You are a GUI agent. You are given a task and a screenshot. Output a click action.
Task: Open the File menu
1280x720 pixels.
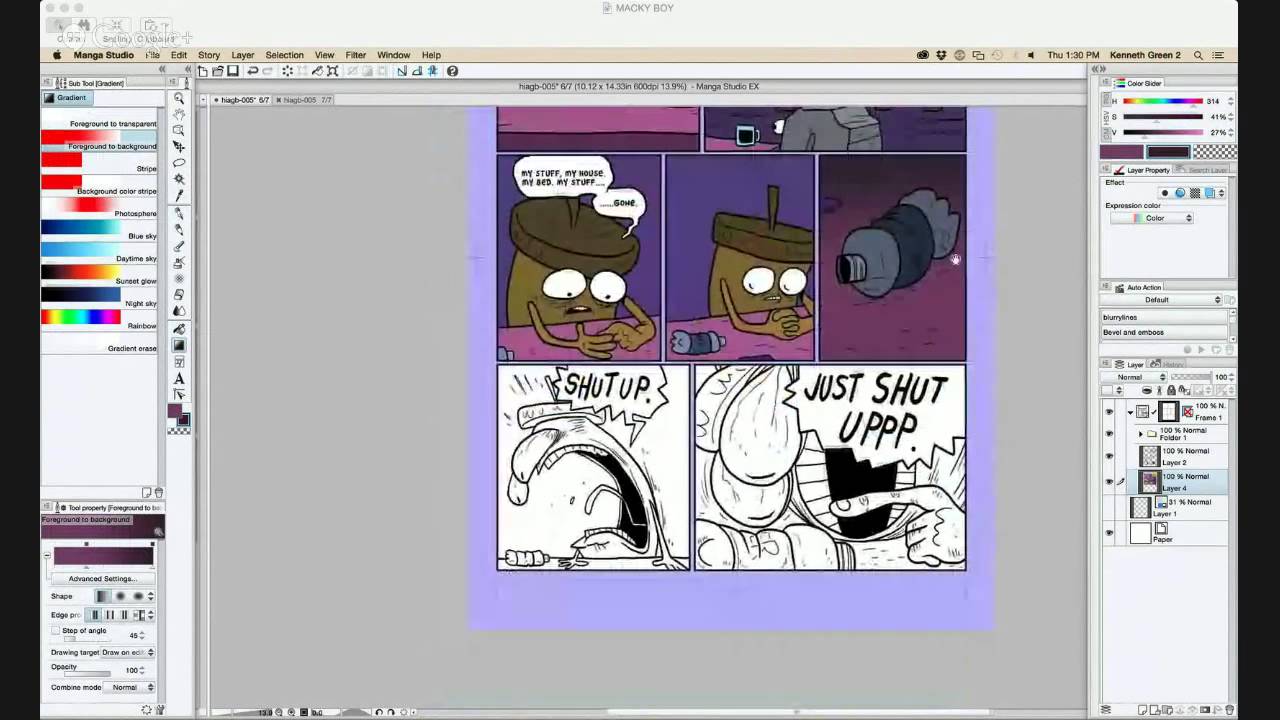tap(152, 55)
